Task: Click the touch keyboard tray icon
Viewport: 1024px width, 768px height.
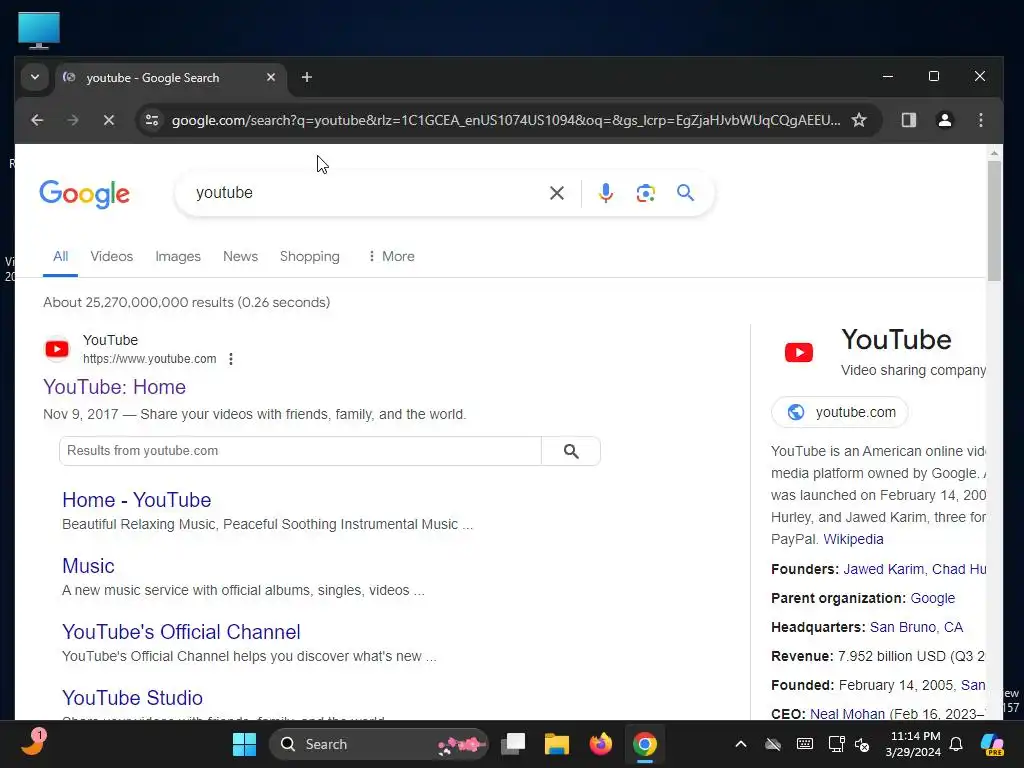Action: click(805, 744)
